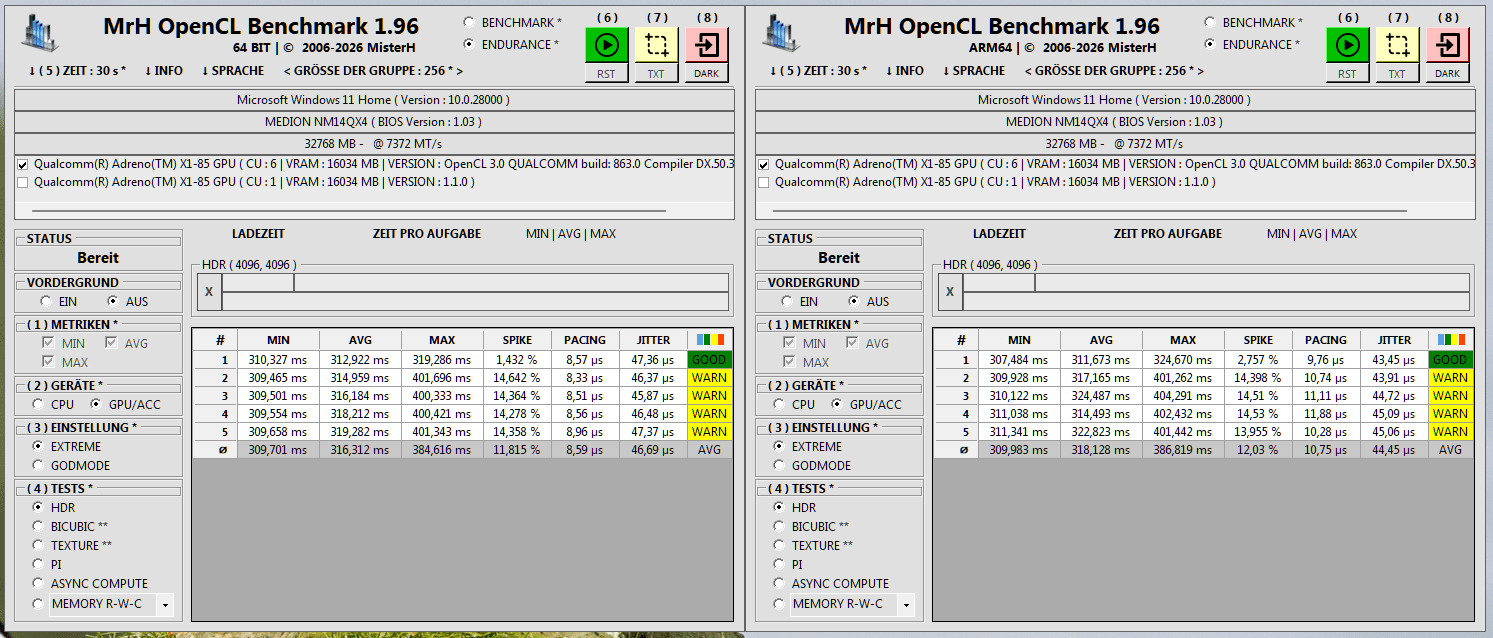The width and height of the screenshot is (1493, 638).
Task: Open SPRACHE language dropdown in 64 BIT window
Action: [233, 71]
